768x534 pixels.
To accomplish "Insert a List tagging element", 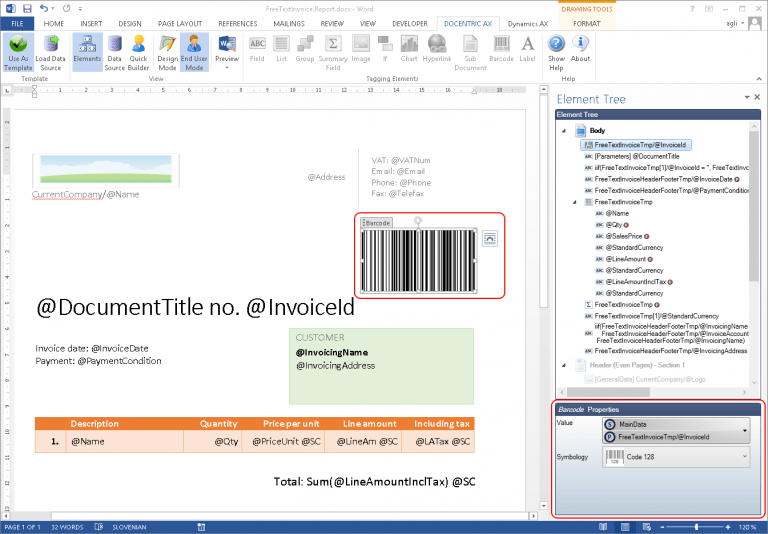I will [x=281, y=49].
